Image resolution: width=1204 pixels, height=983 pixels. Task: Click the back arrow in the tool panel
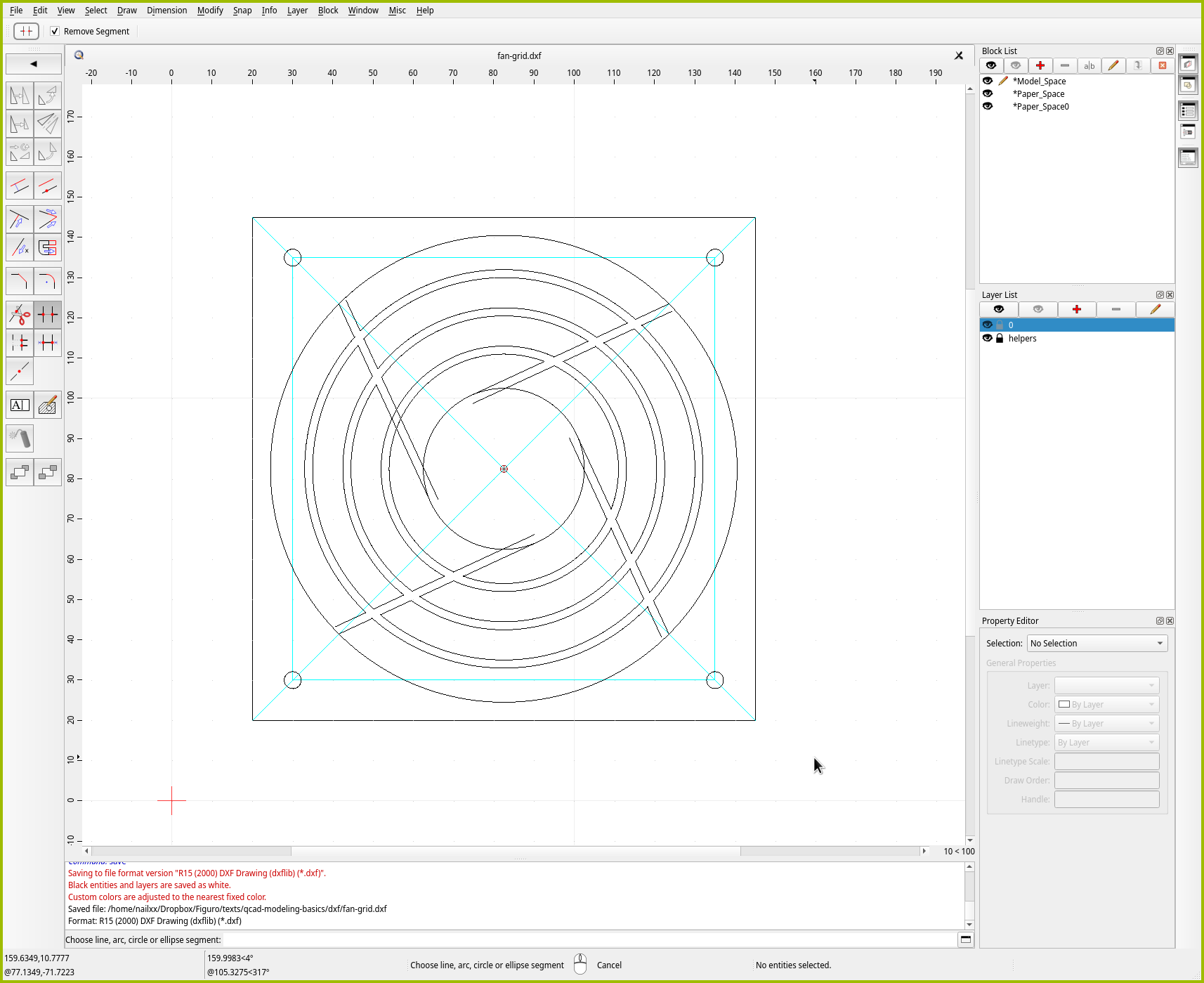34,64
